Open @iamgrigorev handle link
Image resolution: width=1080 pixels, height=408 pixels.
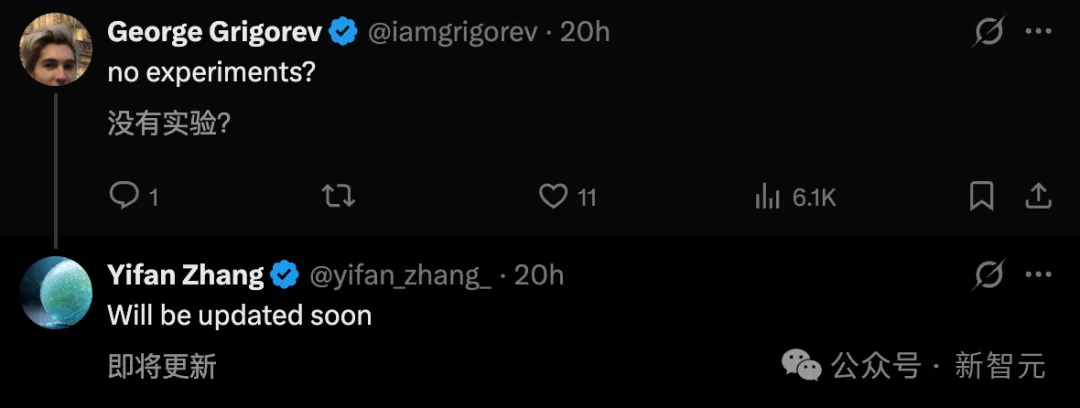click(x=455, y=33)
